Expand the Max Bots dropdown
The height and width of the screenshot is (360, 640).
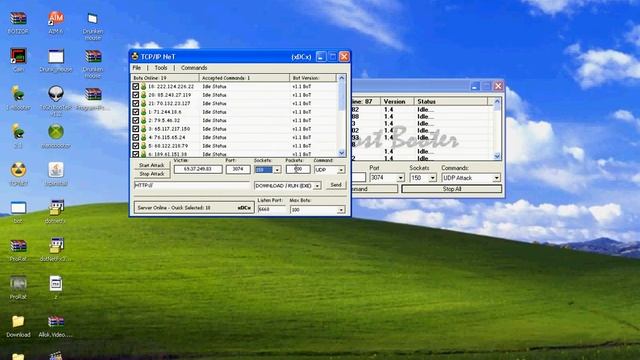pyautogui.click(x=341, y=210)
